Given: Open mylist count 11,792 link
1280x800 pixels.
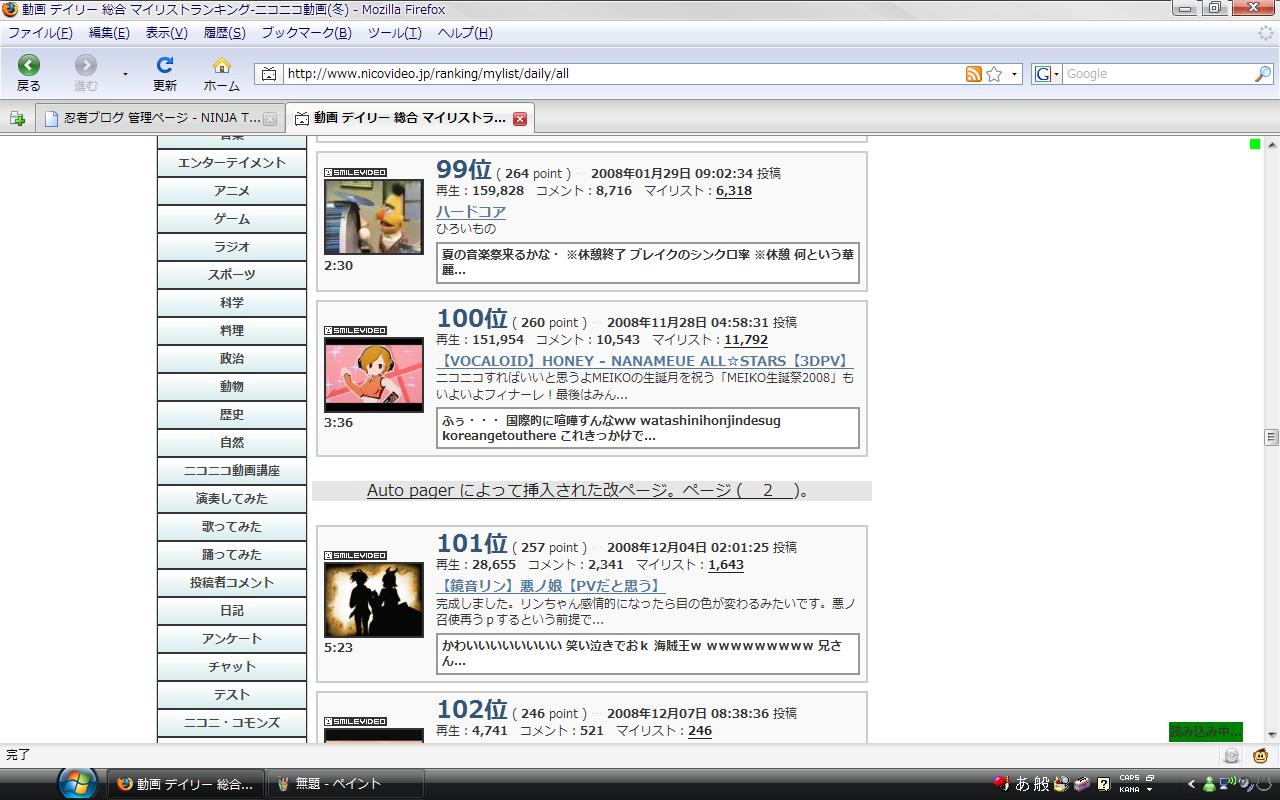Looking at the screenshot, I should [746, 340].
